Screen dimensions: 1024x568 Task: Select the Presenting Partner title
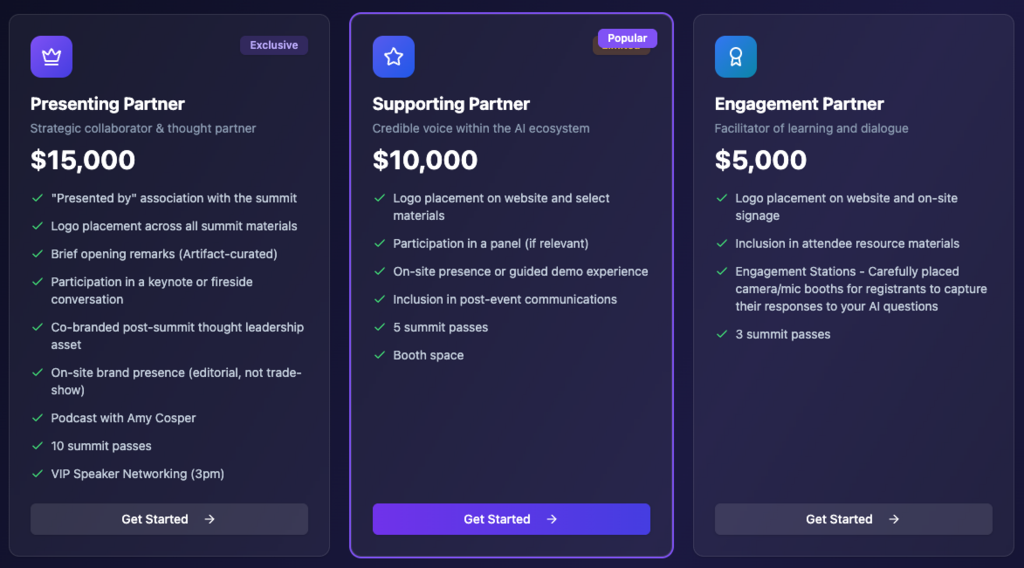pyautogui.click(x=107, y=104)
